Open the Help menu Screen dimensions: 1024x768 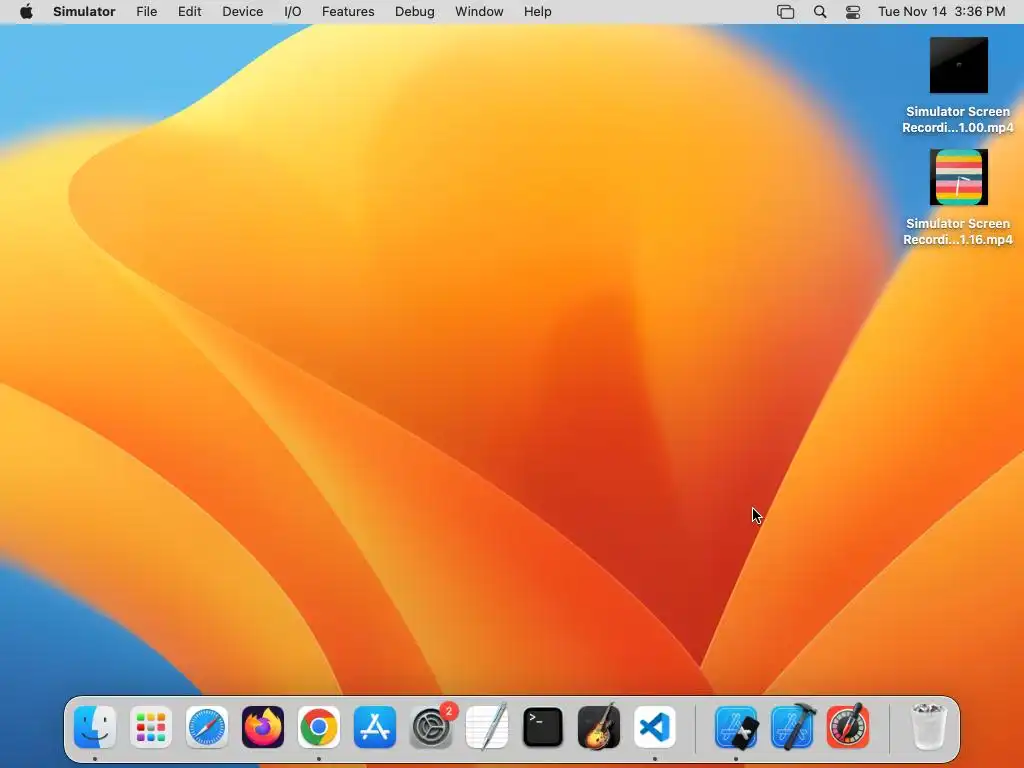(537, 12)
